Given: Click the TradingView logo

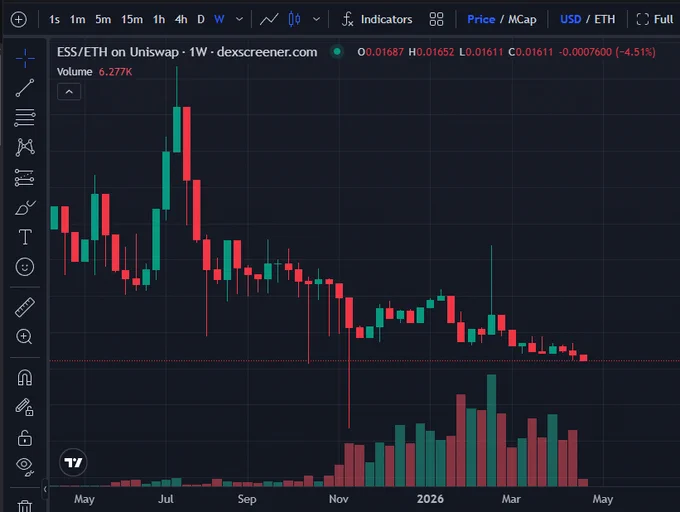Looking at the screenshot, I should (73, 463).
